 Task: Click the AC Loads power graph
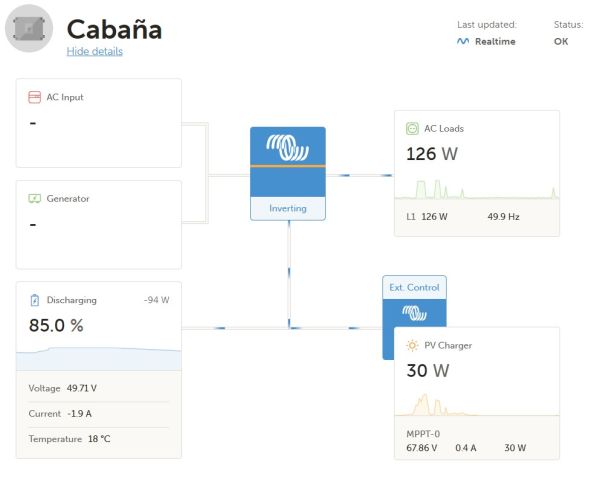coord(476,189)
